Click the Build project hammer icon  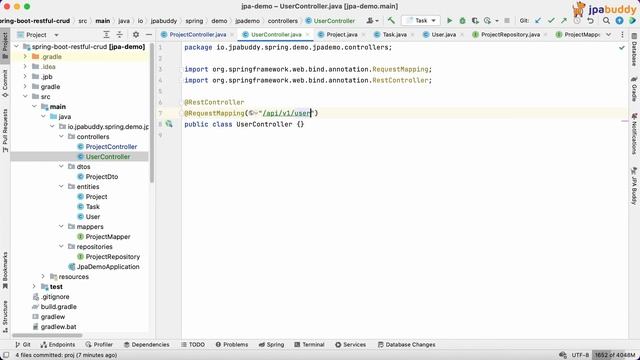391,20
